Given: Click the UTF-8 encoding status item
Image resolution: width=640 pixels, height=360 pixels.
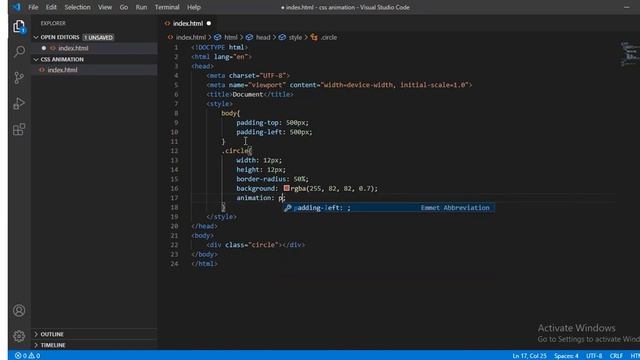Looking at the screenshot, I should 594,356.
